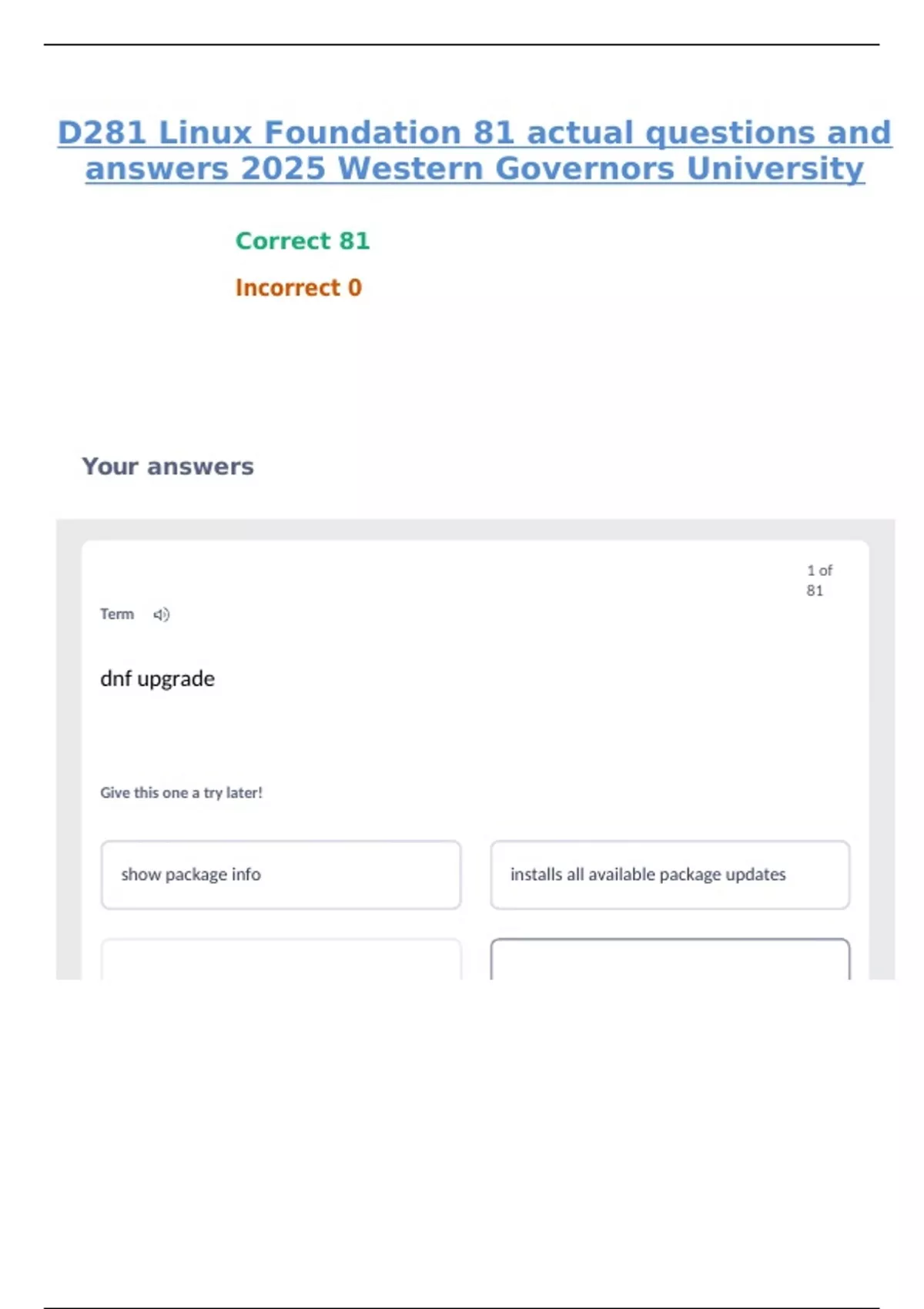
Task: Select the partially visible bottom-left answer box
Action: pyautogui.click(x=281, y=959)
